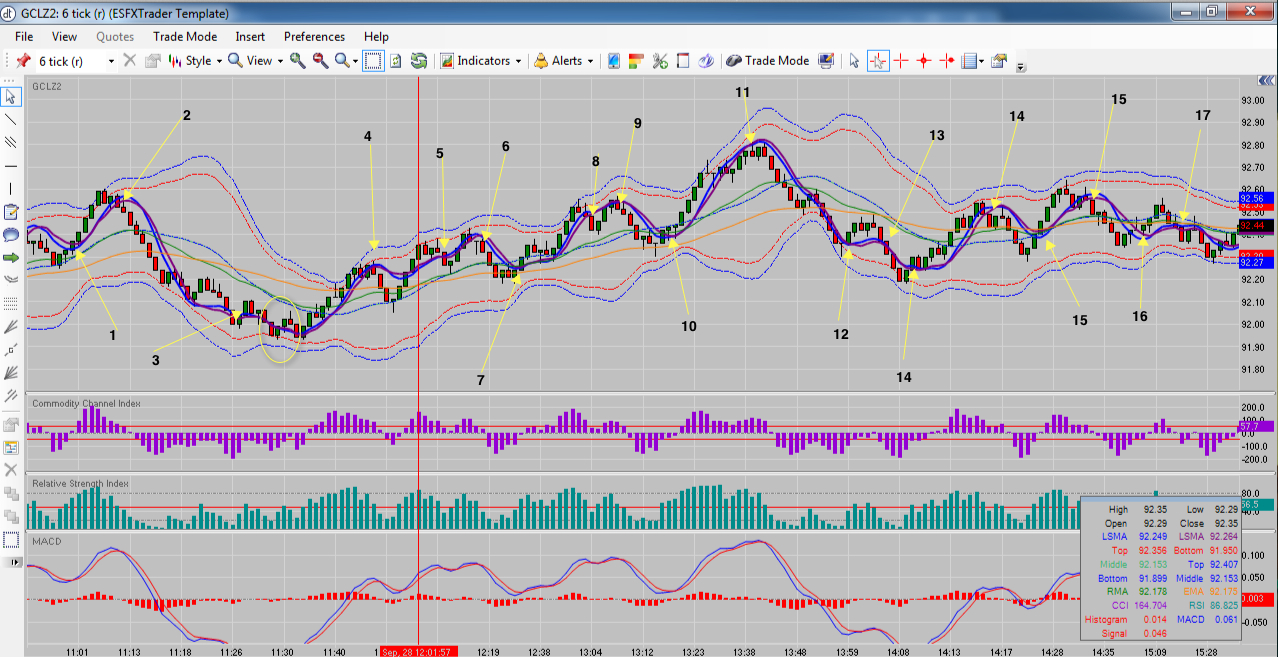1278x657 pixels.
Task: Click the red time marker label Sep 28 12:01:57
Action: point(421,652)
